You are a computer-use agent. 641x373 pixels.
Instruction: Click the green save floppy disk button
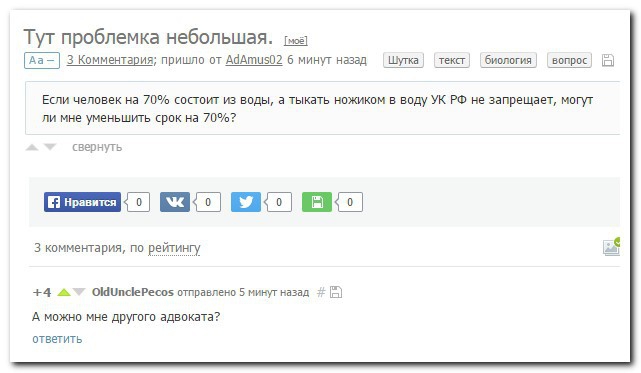[x=317, y=202]
